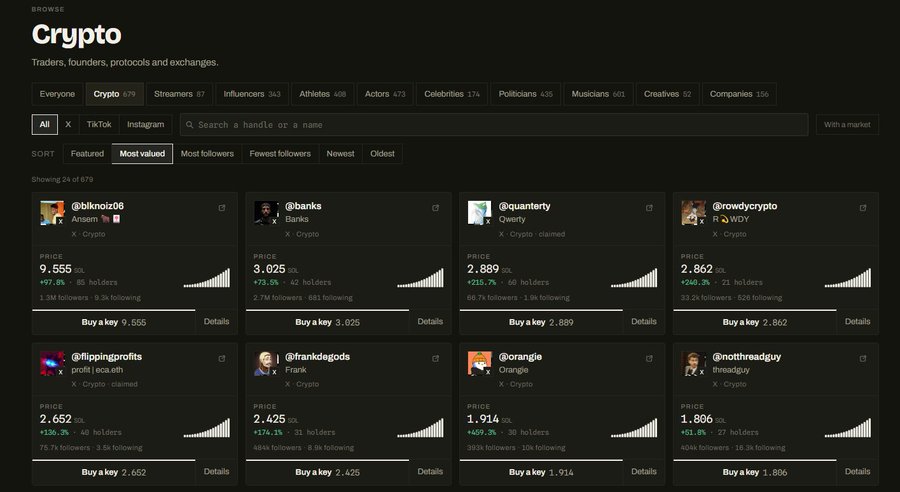The image size is (900, 492).
Task: Buy a key for 2.652
Action: click(x=114, y=472)
